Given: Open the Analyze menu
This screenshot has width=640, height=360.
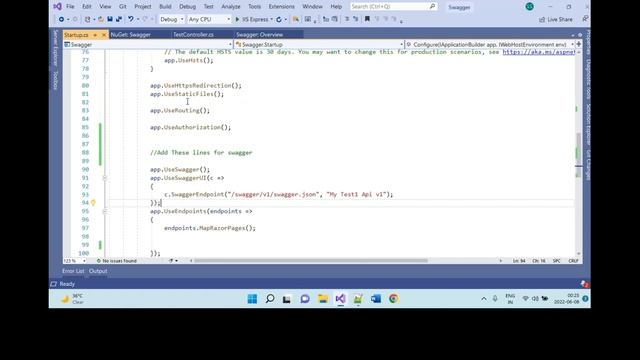Looking at the screenshot, I should [x=231, y=7].
